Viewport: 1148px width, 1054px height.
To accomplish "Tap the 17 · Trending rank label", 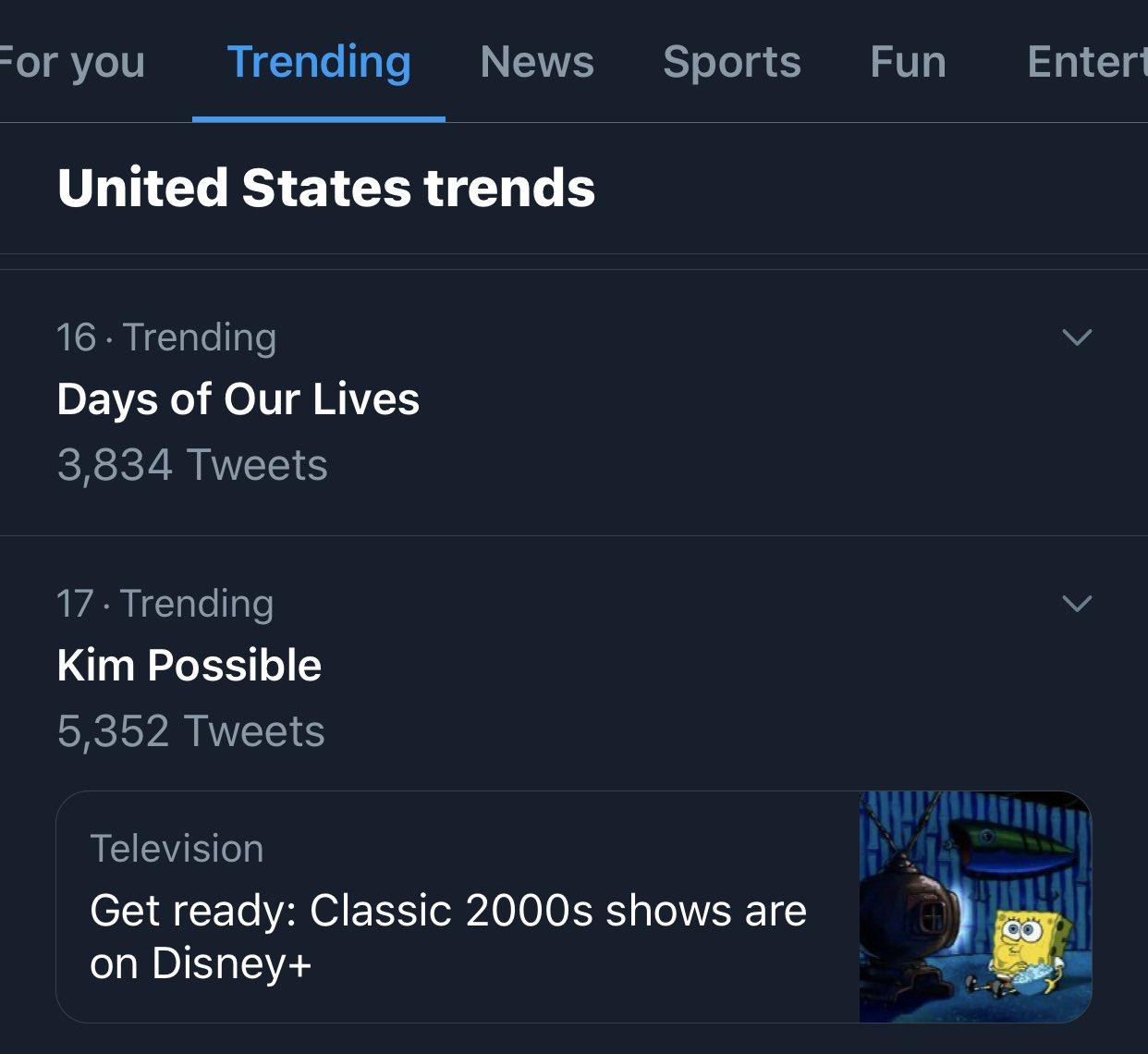I will [165, 604].
